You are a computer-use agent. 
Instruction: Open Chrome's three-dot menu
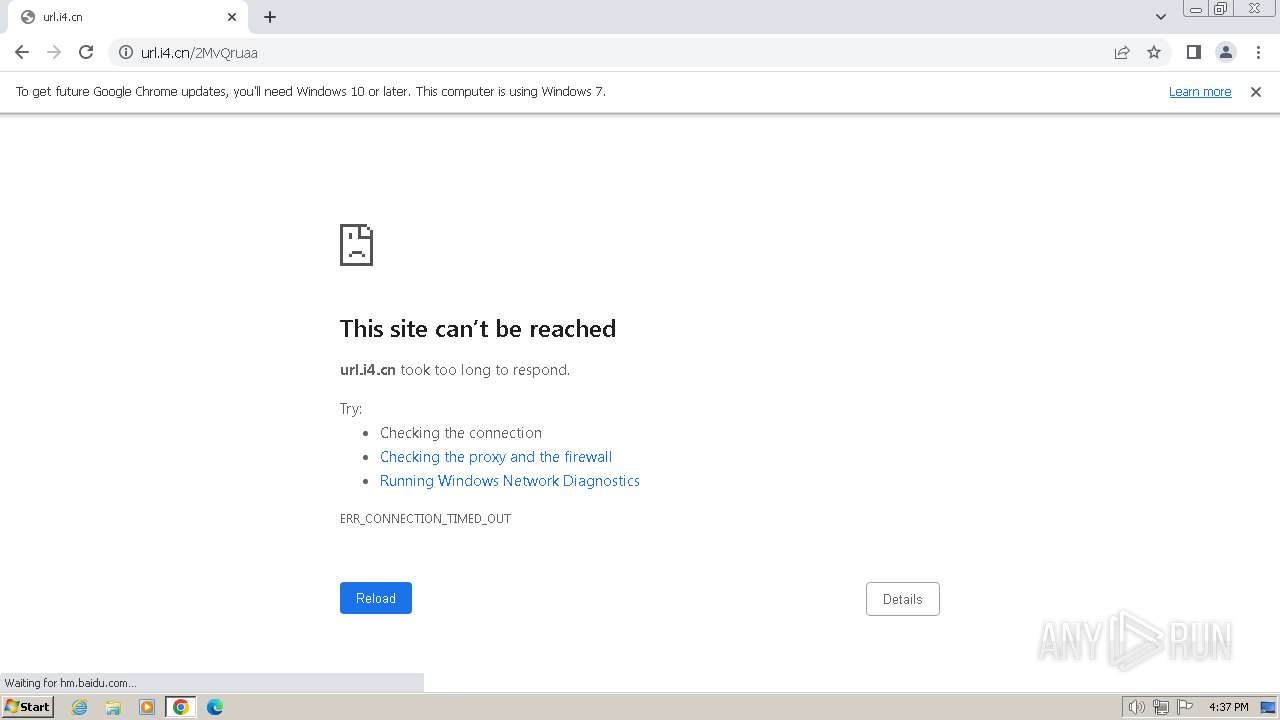pos(1258,53)
